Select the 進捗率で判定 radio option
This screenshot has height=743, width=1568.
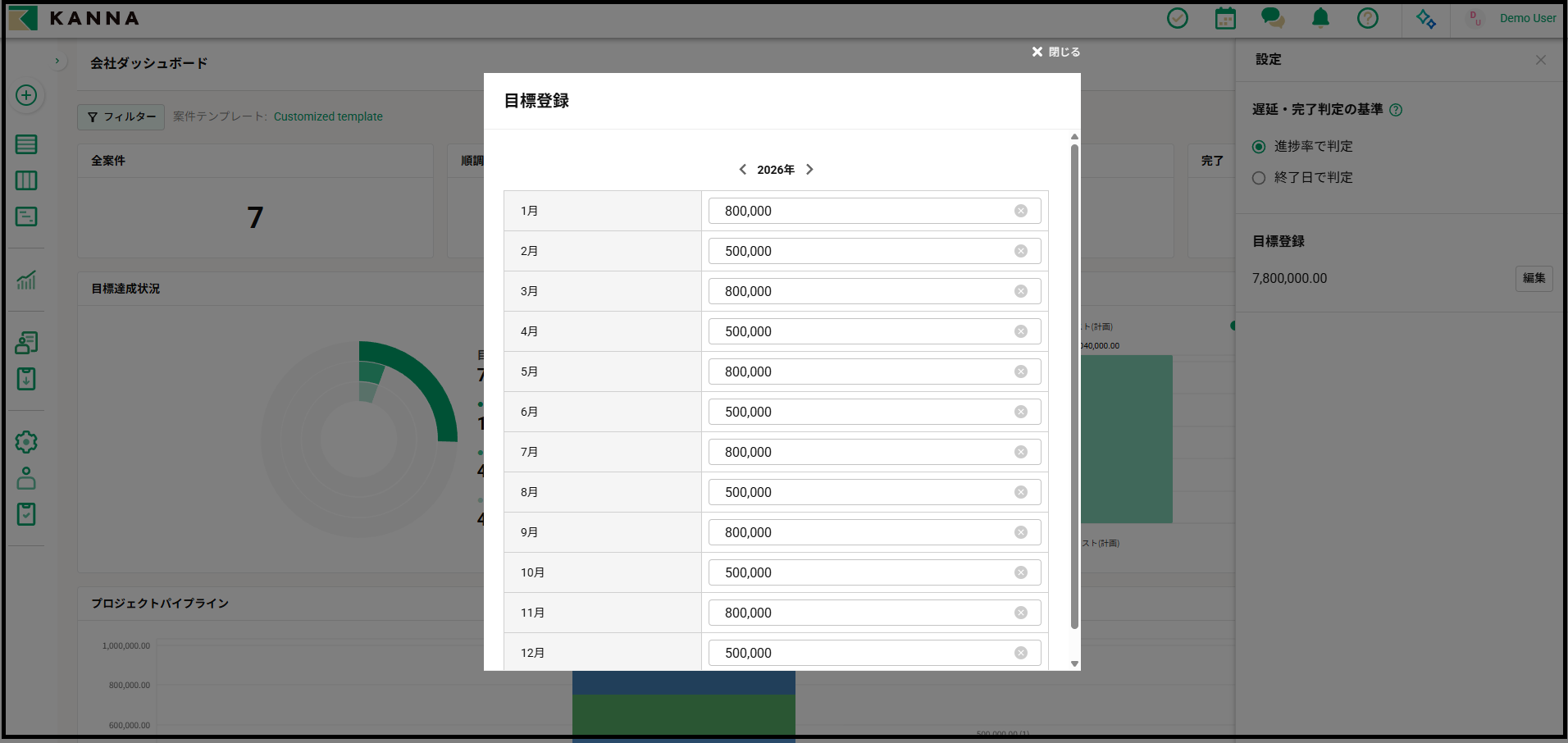1259,147
